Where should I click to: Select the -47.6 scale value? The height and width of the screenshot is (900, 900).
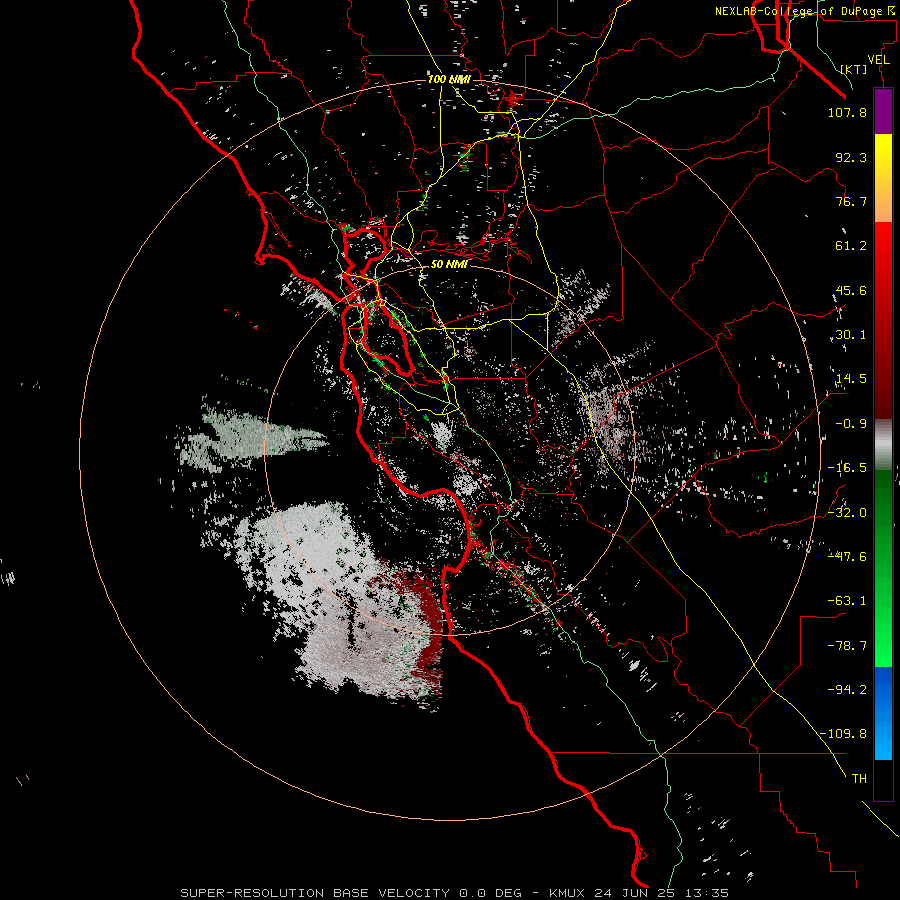coord(847,556)
